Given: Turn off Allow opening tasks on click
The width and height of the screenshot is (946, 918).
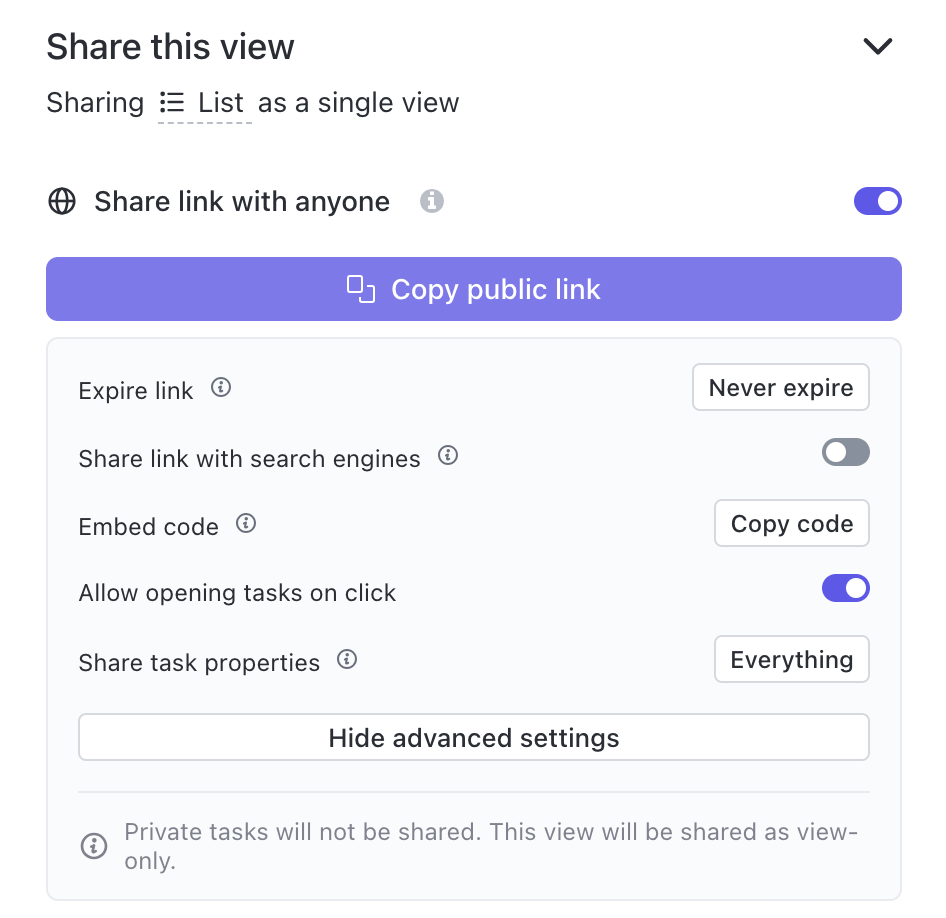Looking at the screenshot, I should coord(845,588).
